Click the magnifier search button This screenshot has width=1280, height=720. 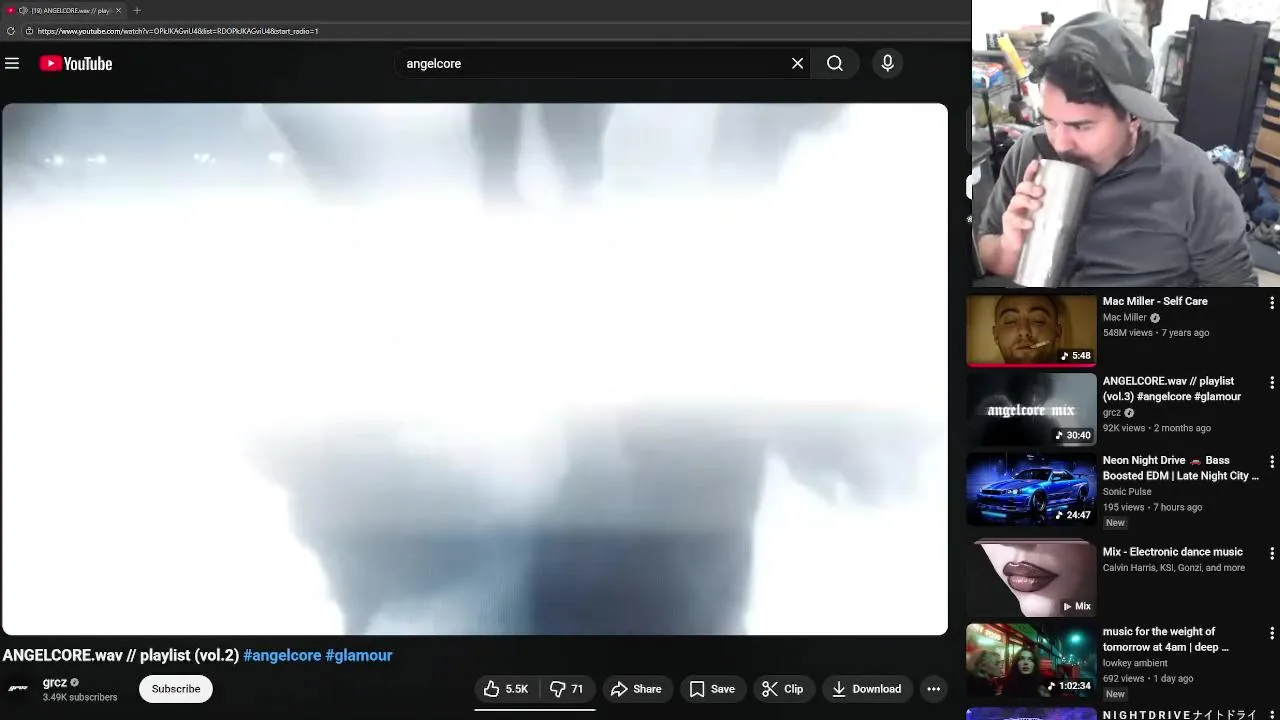(835, 63)
